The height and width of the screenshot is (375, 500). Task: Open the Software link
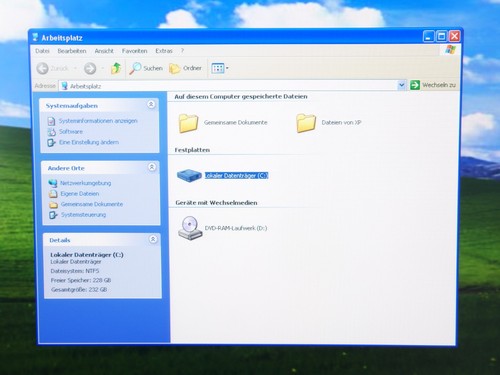pyautogui.click(x=71, y=131)
